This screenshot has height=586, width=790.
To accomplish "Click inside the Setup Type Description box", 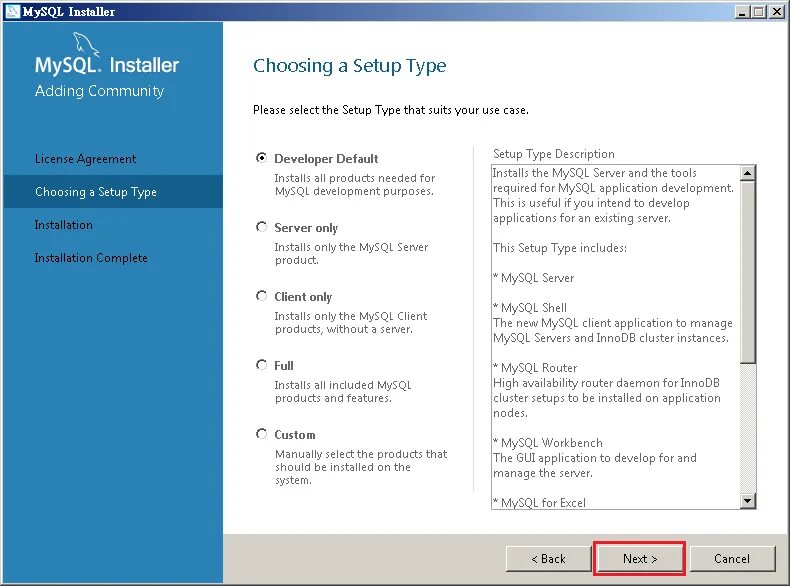I will (616, 337).
